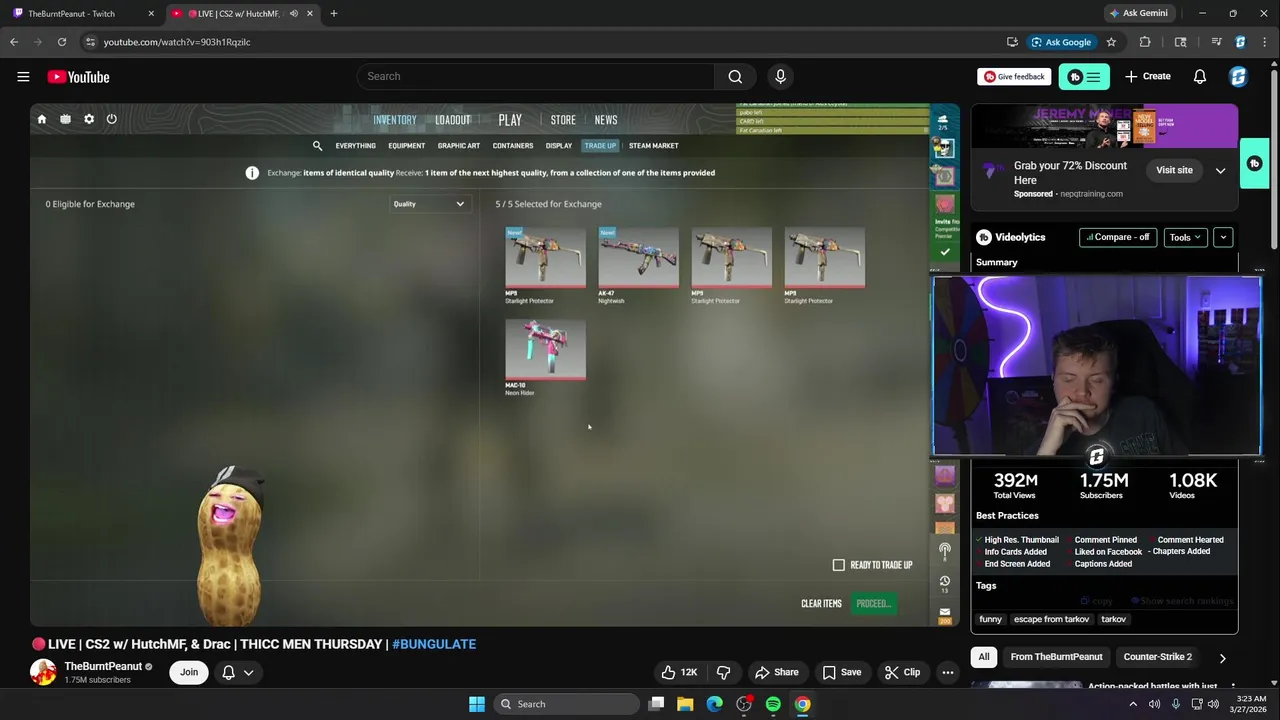Viewport: 1280px width, 720px height.
Task: Open Spotify from taskbar
Action: click(773, 704)
